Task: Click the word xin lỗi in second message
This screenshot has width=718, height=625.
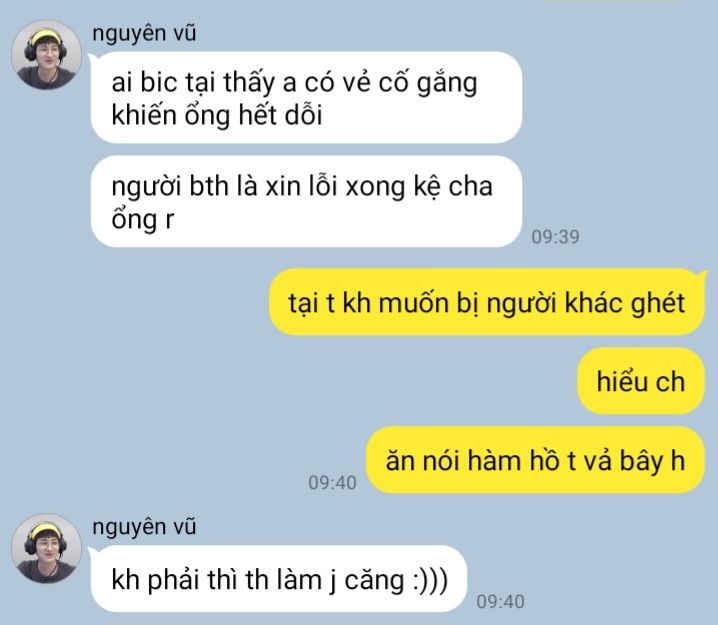Action: click(x=302, y=187)
